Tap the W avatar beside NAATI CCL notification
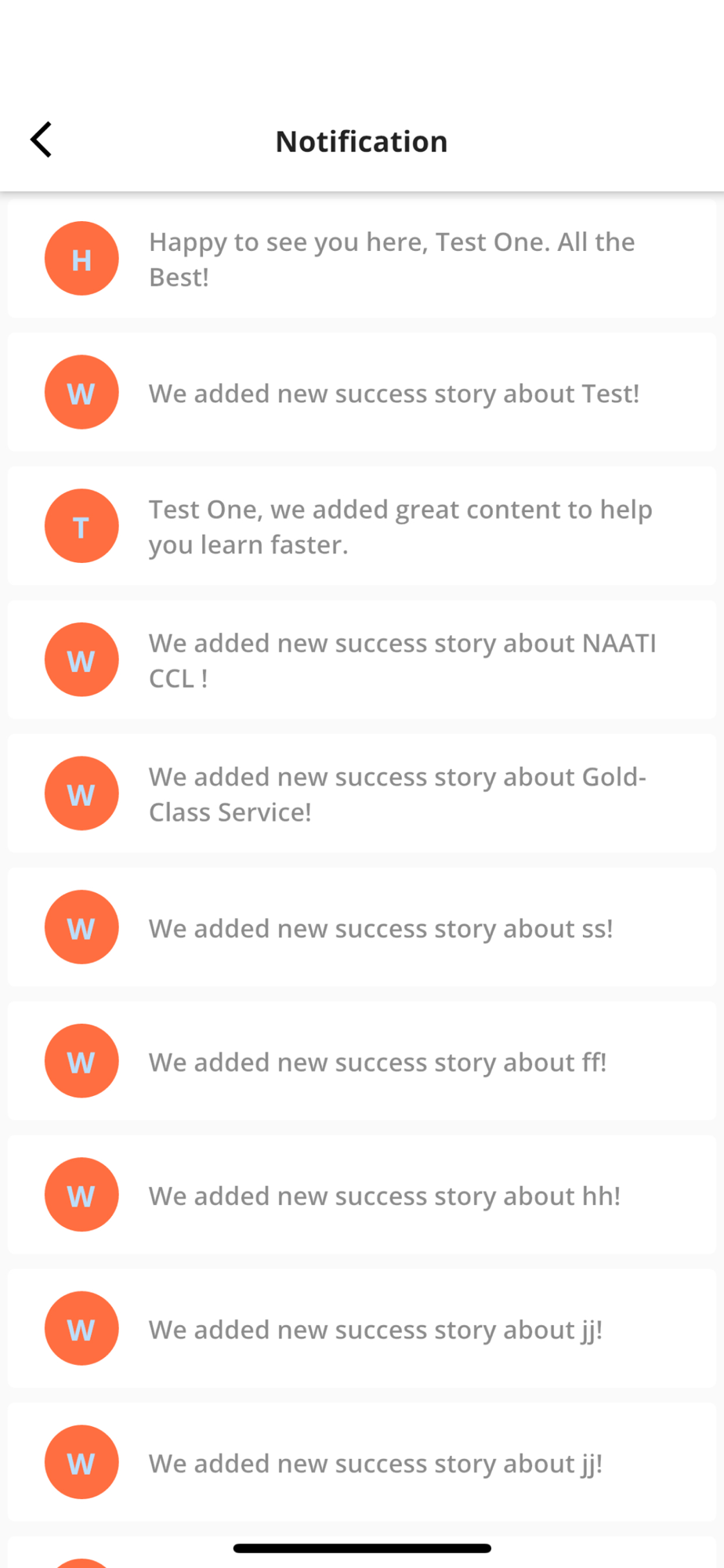 pyautogui.click(x=81, y=660)
